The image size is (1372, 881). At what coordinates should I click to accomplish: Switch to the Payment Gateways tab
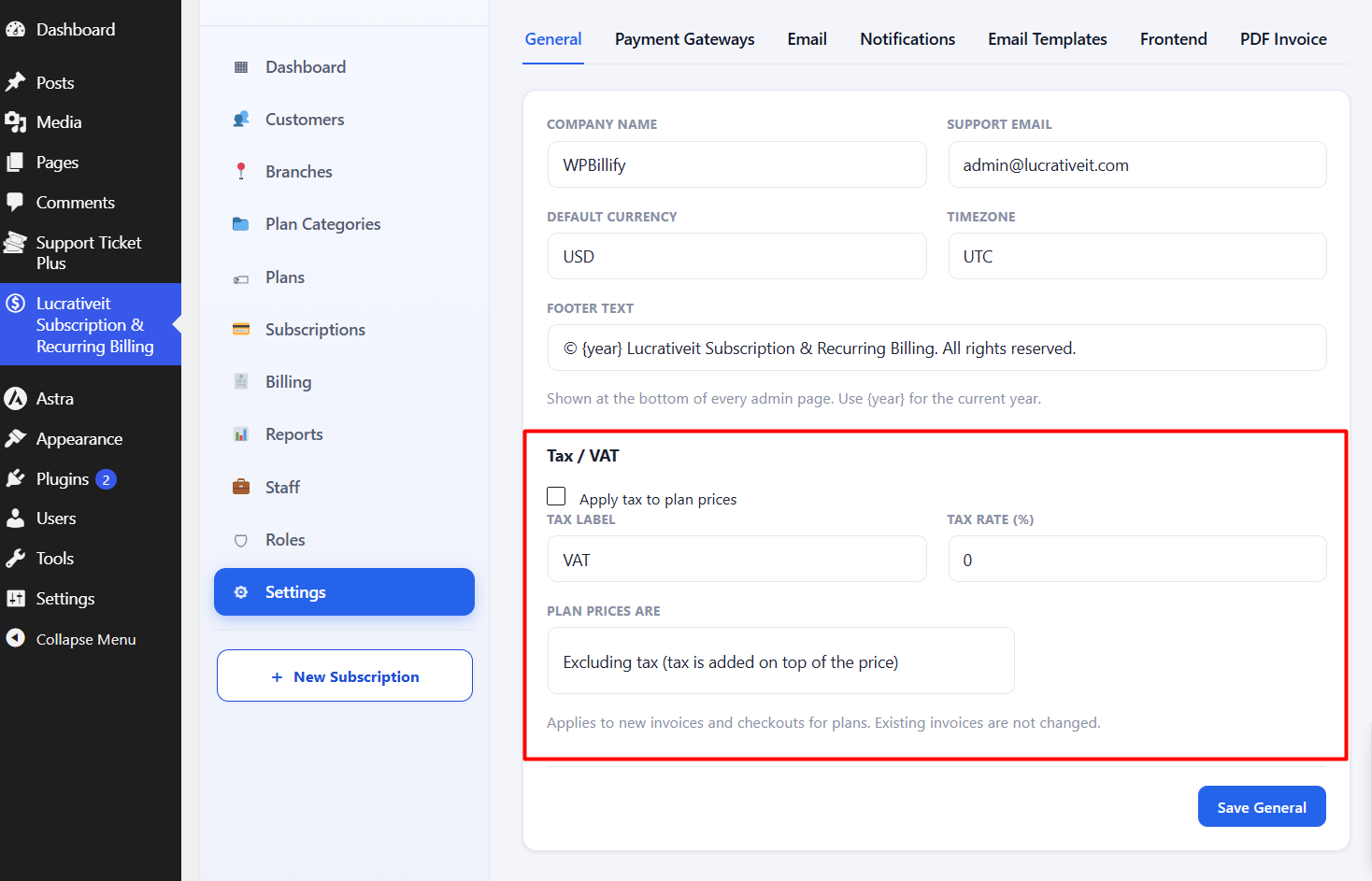[685, 39]
